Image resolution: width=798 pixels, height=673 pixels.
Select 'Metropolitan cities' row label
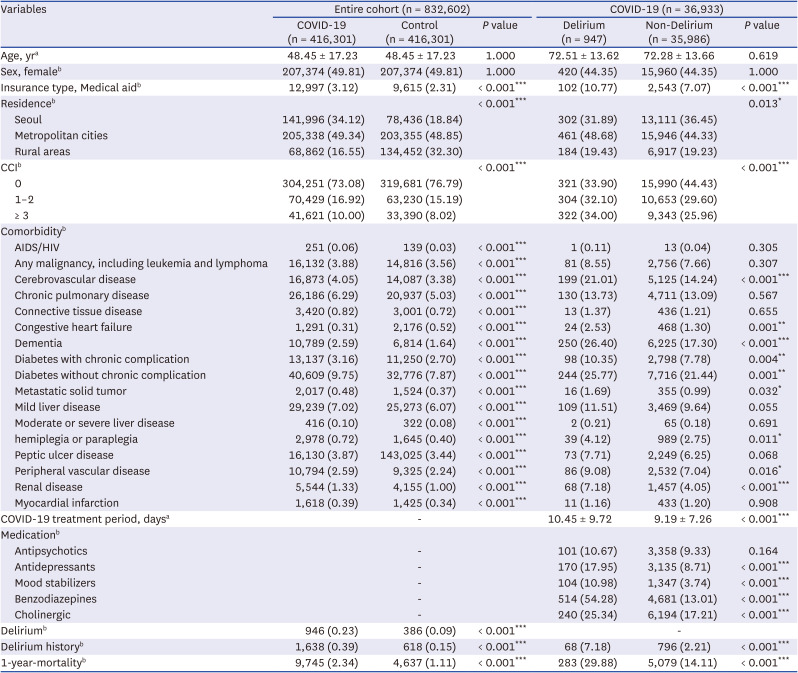click(61, 135)
